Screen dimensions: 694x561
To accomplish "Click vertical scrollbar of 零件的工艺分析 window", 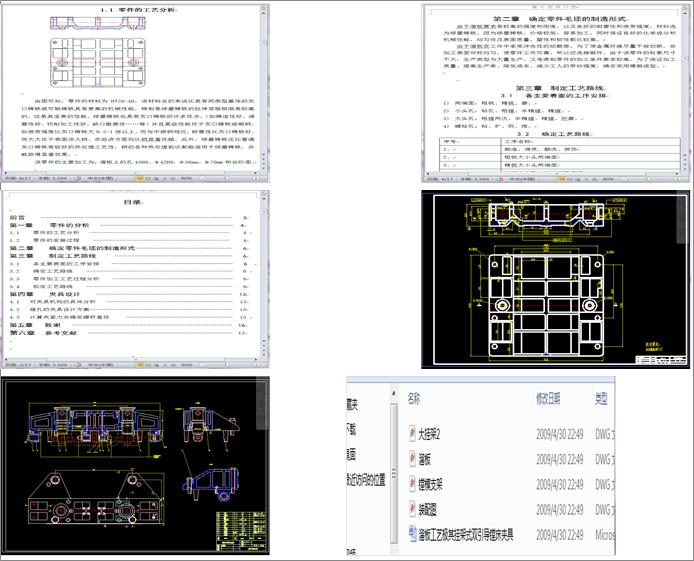I will (x=264, y=84).
